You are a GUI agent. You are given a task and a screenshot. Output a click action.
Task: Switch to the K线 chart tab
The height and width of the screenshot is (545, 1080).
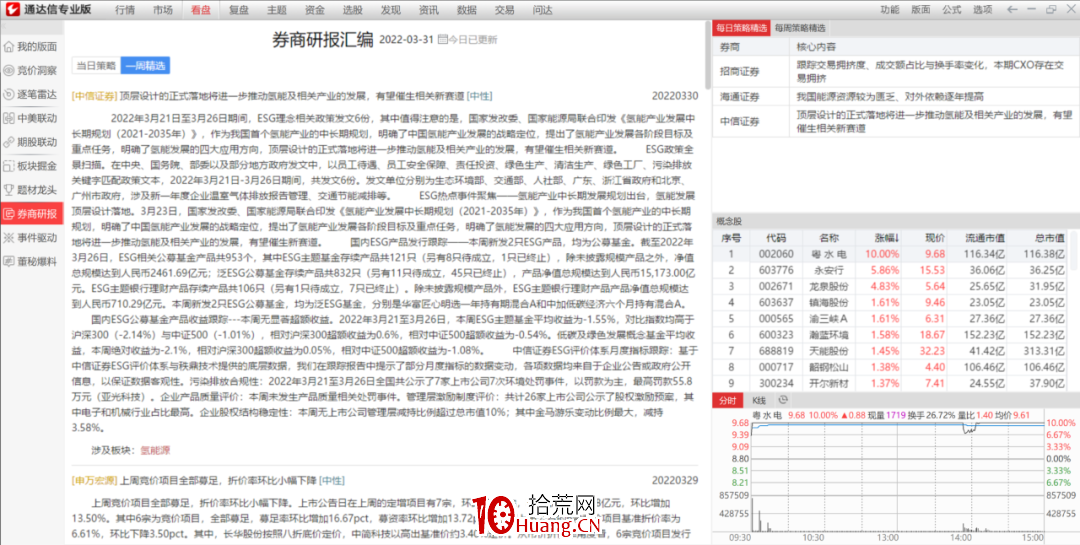pos(759,400)
